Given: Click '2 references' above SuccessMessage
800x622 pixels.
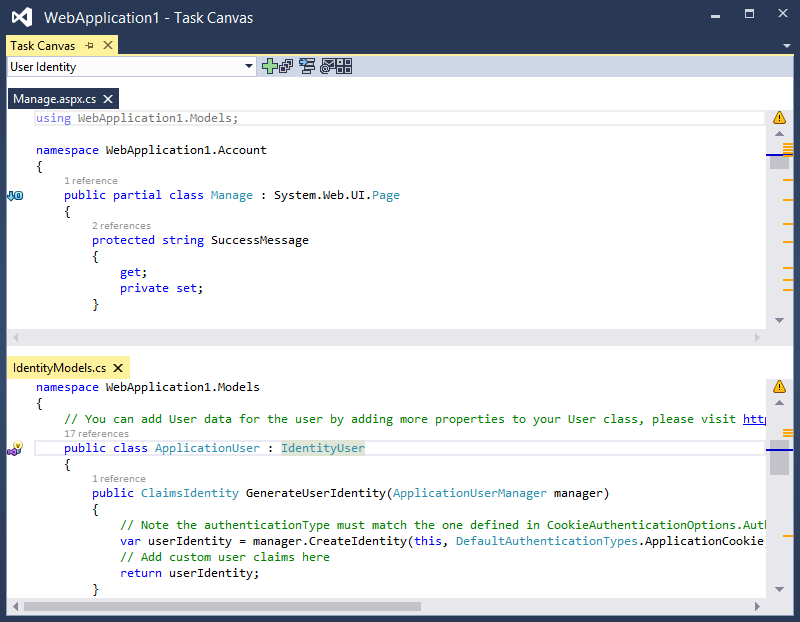Looking at the screenshot, I should [121, 226].
